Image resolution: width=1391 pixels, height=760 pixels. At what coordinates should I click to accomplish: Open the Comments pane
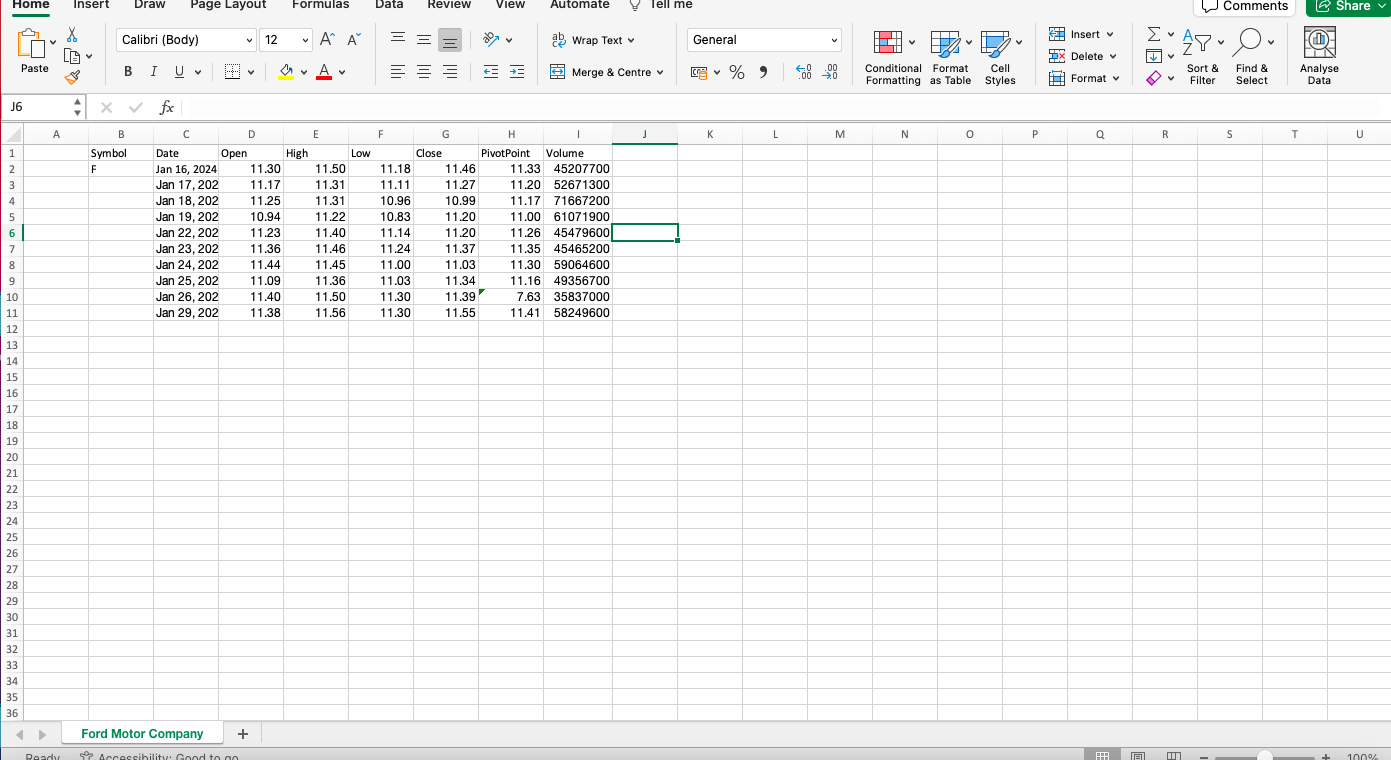[x=1245, y=6]
